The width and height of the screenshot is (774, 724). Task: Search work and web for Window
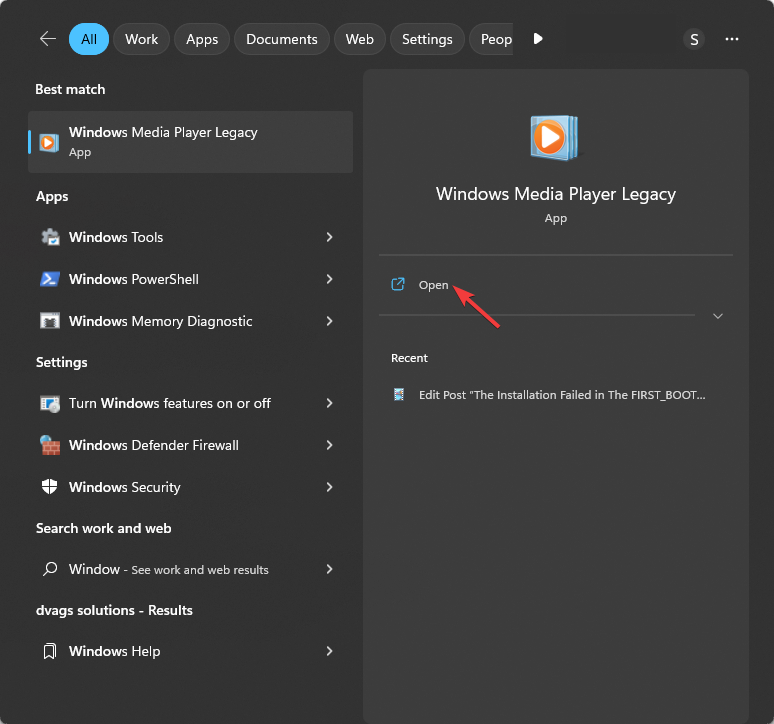point(191,569)
